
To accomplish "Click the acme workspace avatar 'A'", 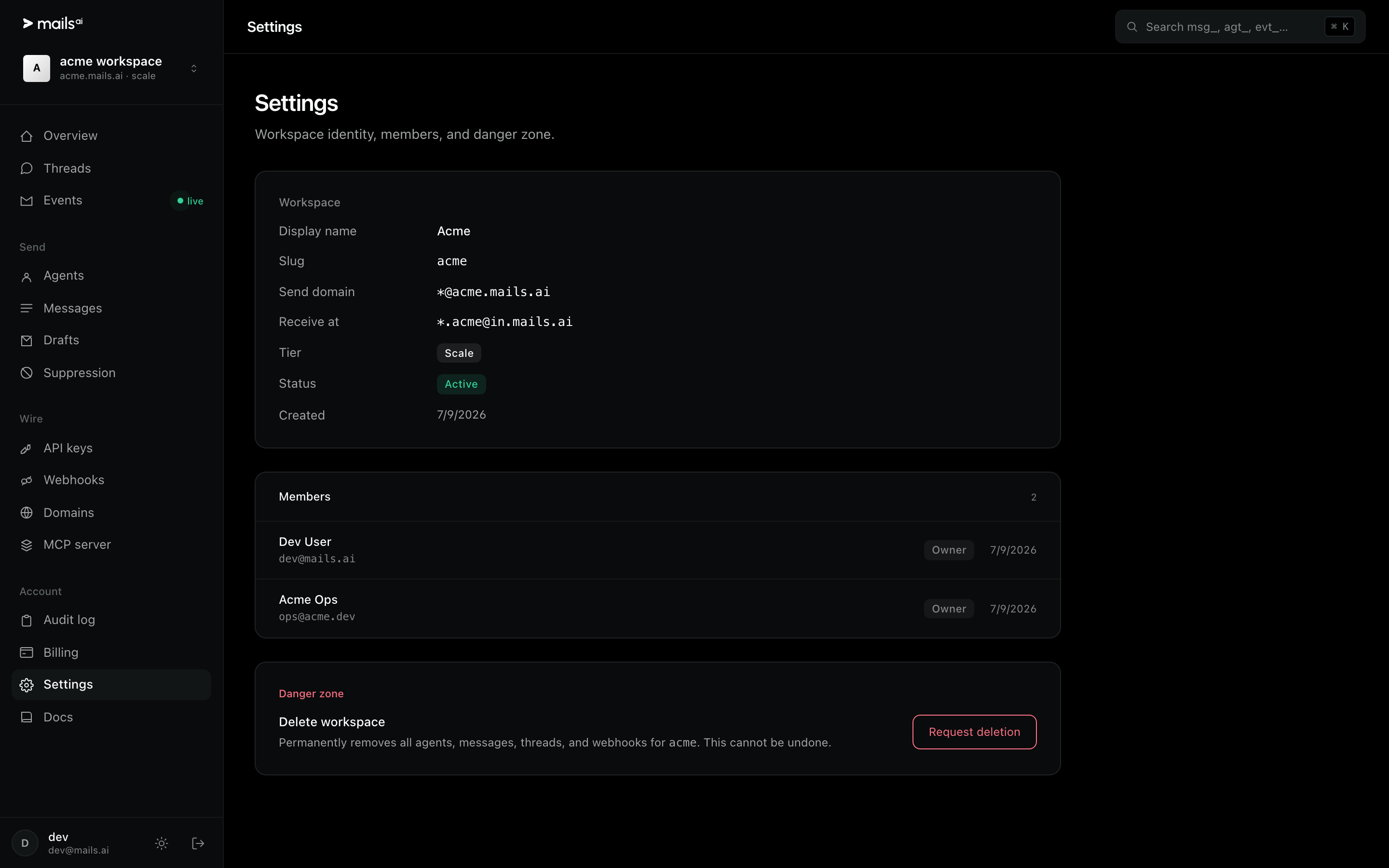I will (37, 68).
